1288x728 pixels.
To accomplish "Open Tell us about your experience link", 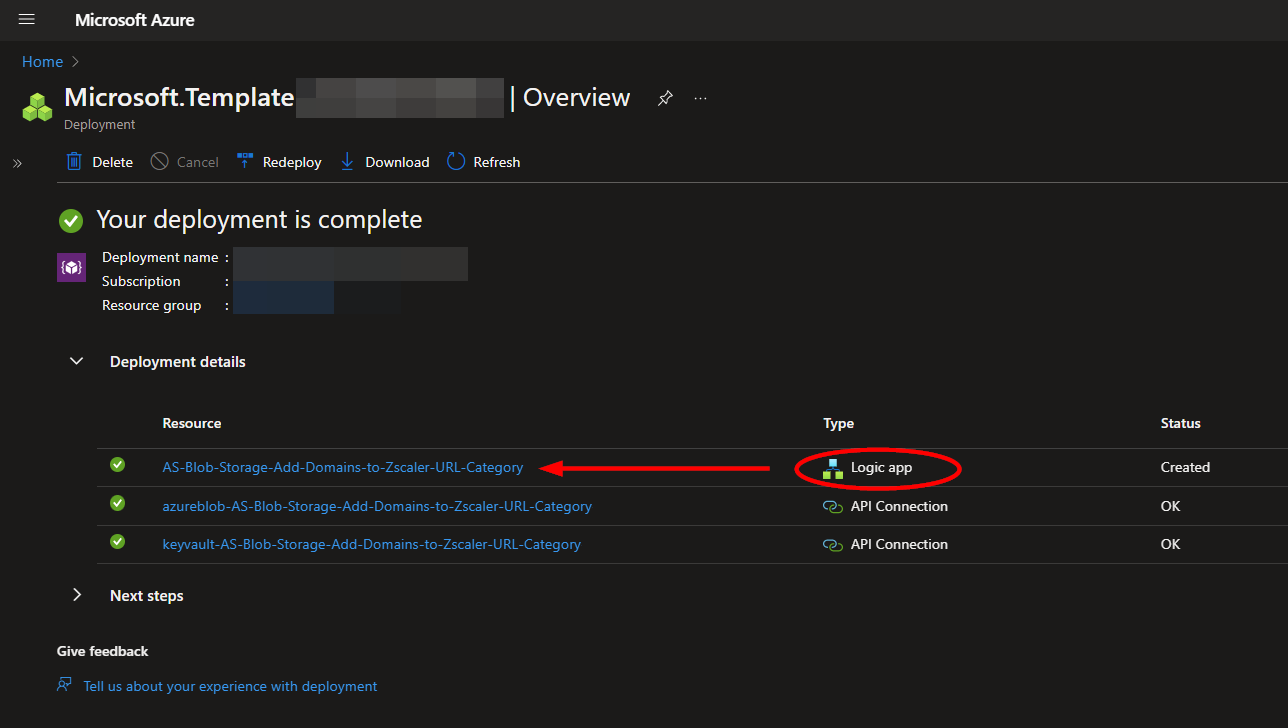I will pos(230,686).
